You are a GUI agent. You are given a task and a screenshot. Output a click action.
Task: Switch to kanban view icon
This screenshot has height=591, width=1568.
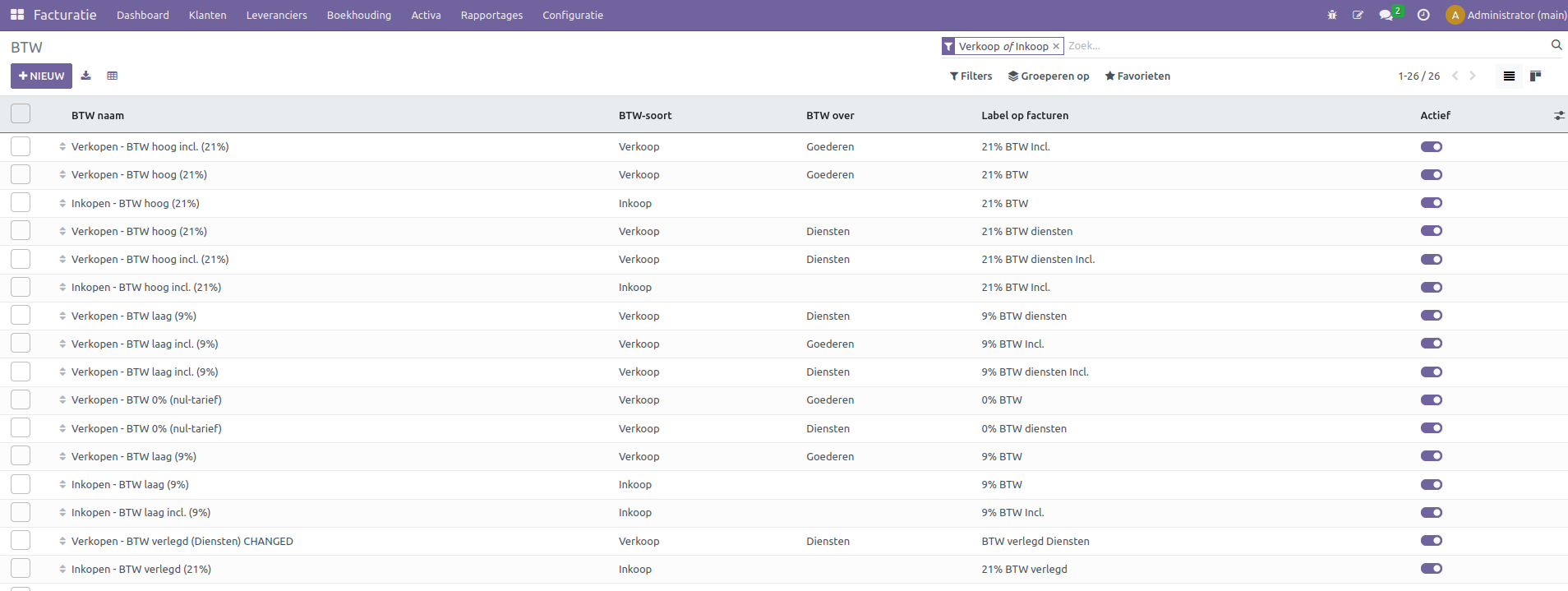1535,76
